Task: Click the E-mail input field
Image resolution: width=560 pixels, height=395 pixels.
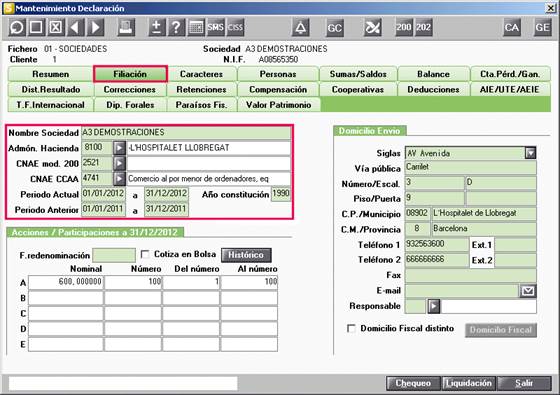Action: pos(461,291)
